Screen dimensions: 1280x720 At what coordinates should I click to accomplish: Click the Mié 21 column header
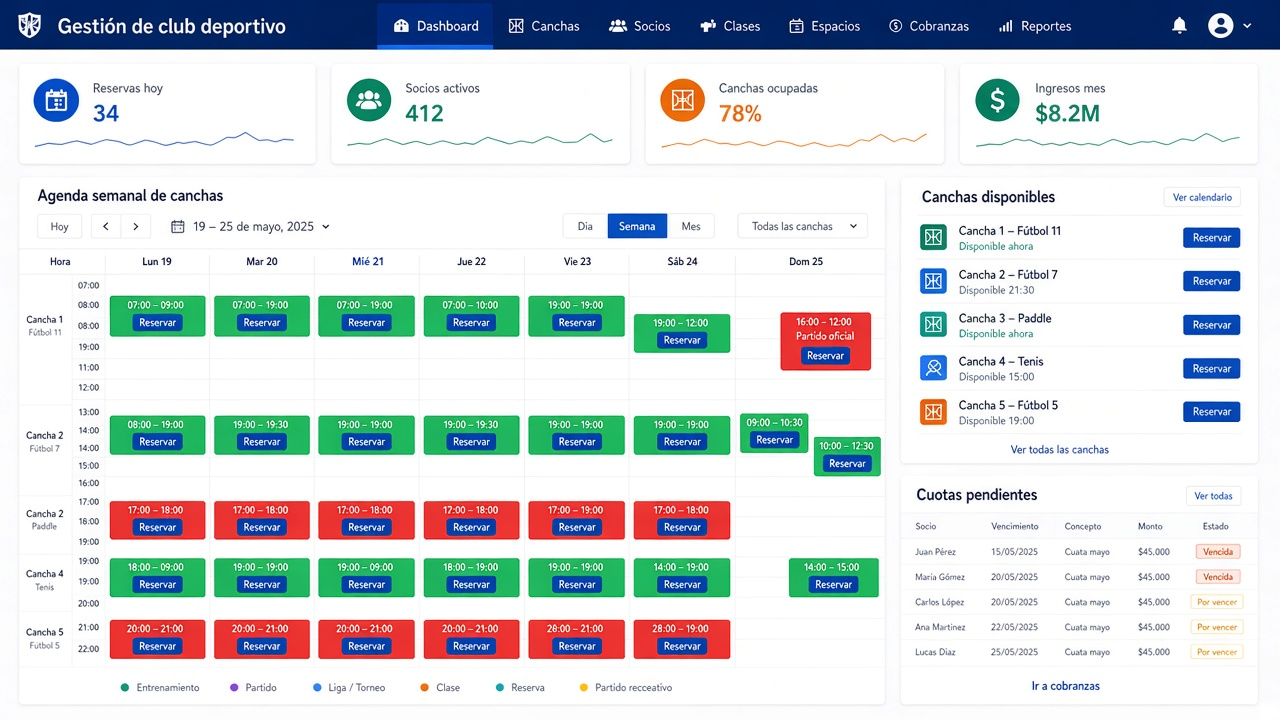pos(367,262)
